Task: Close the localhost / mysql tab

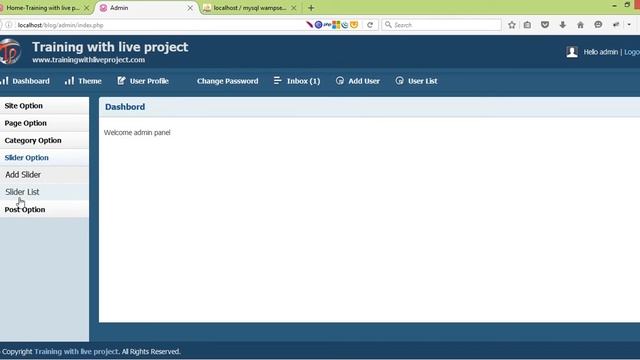Action: click(293, 8)
